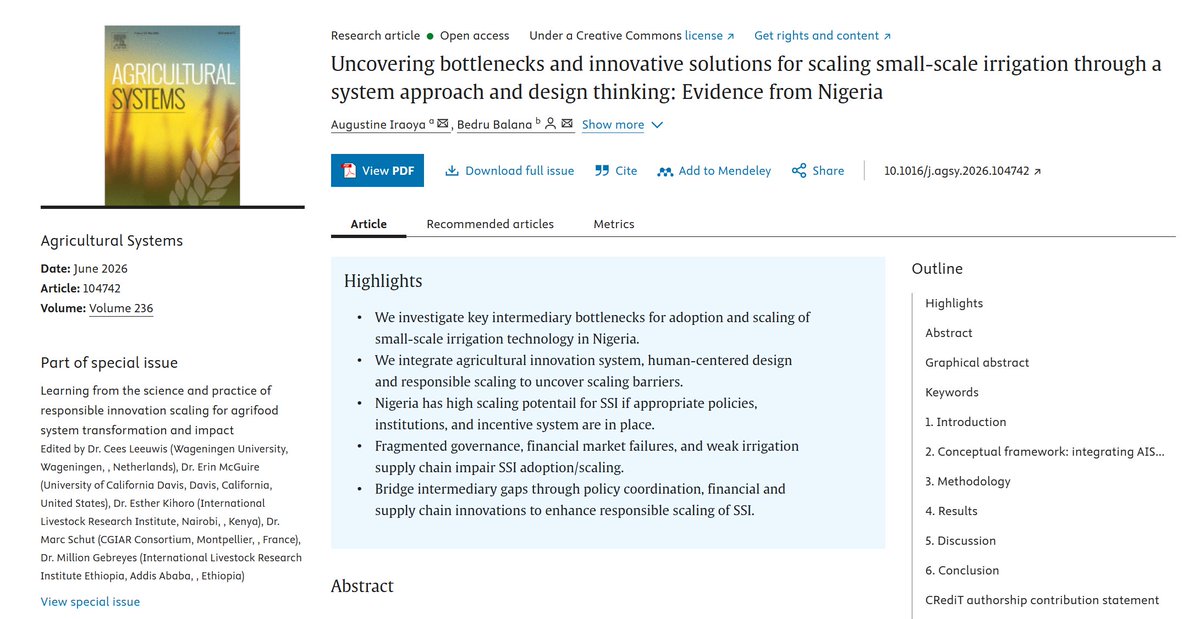Click envelope icon next to Augustine Iraoya

click(x=443, y=123)
